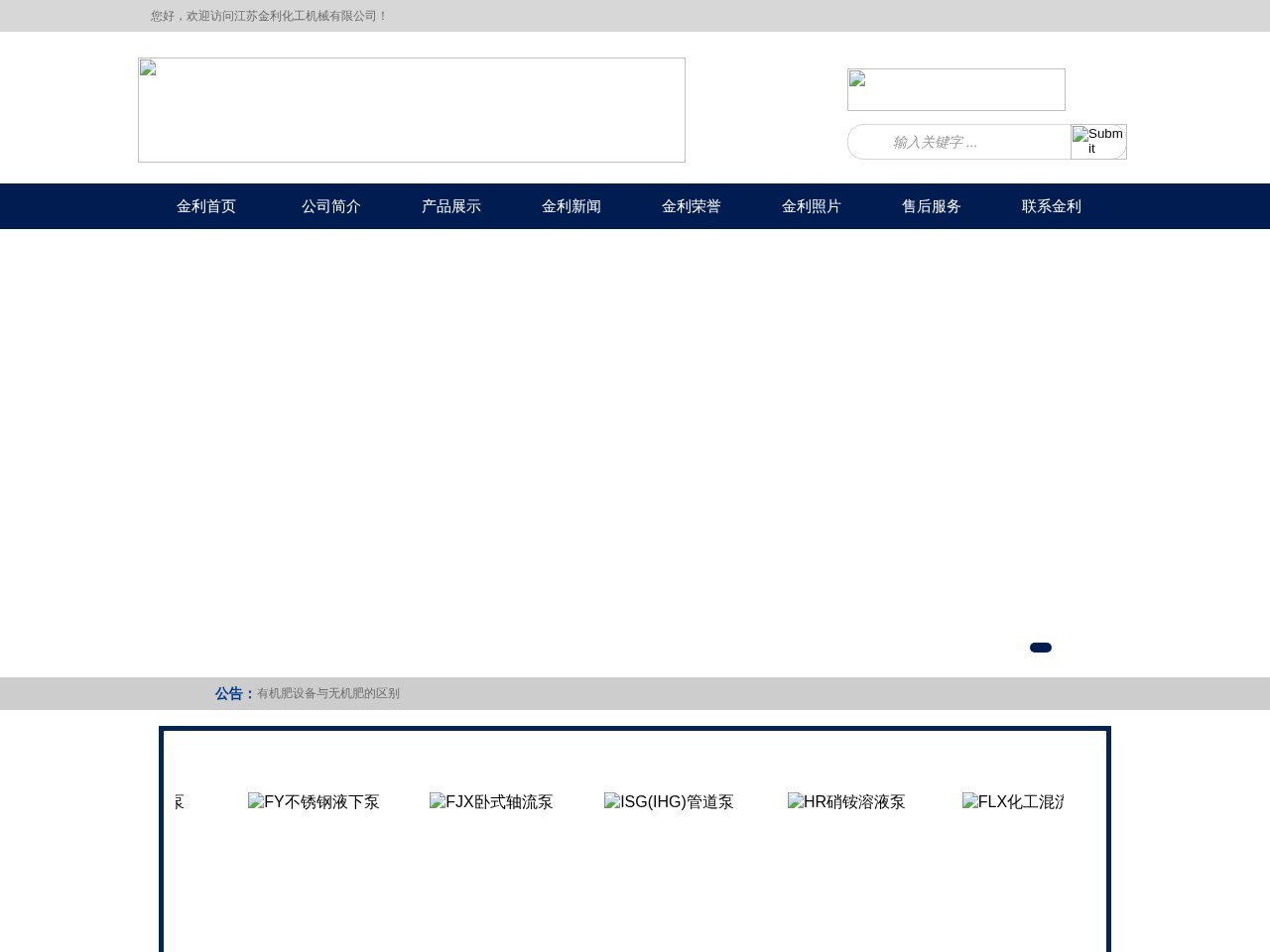
Task: Open the 公司简介 page
Action: coord(330,206)
